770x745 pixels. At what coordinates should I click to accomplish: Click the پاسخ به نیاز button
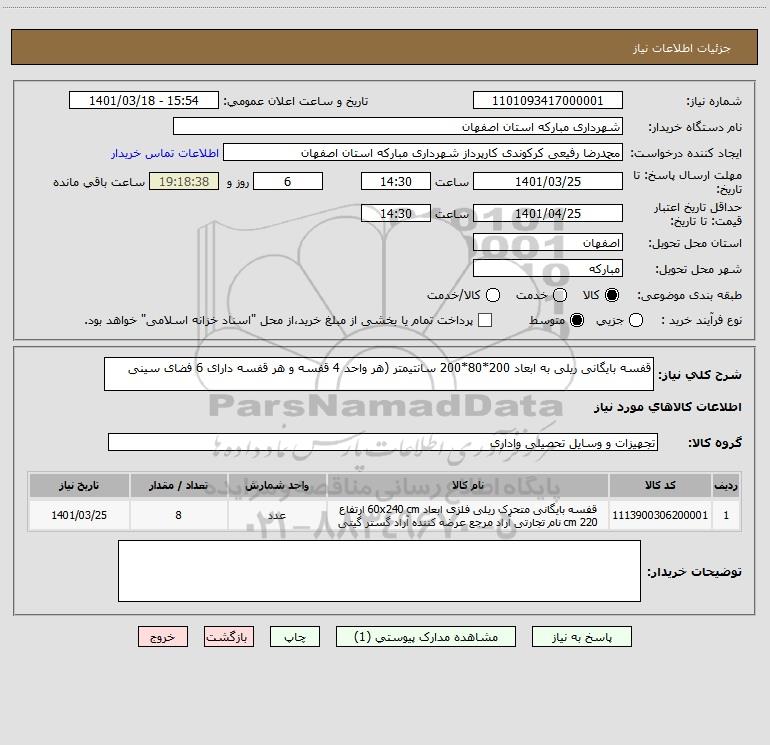(581, 636)
